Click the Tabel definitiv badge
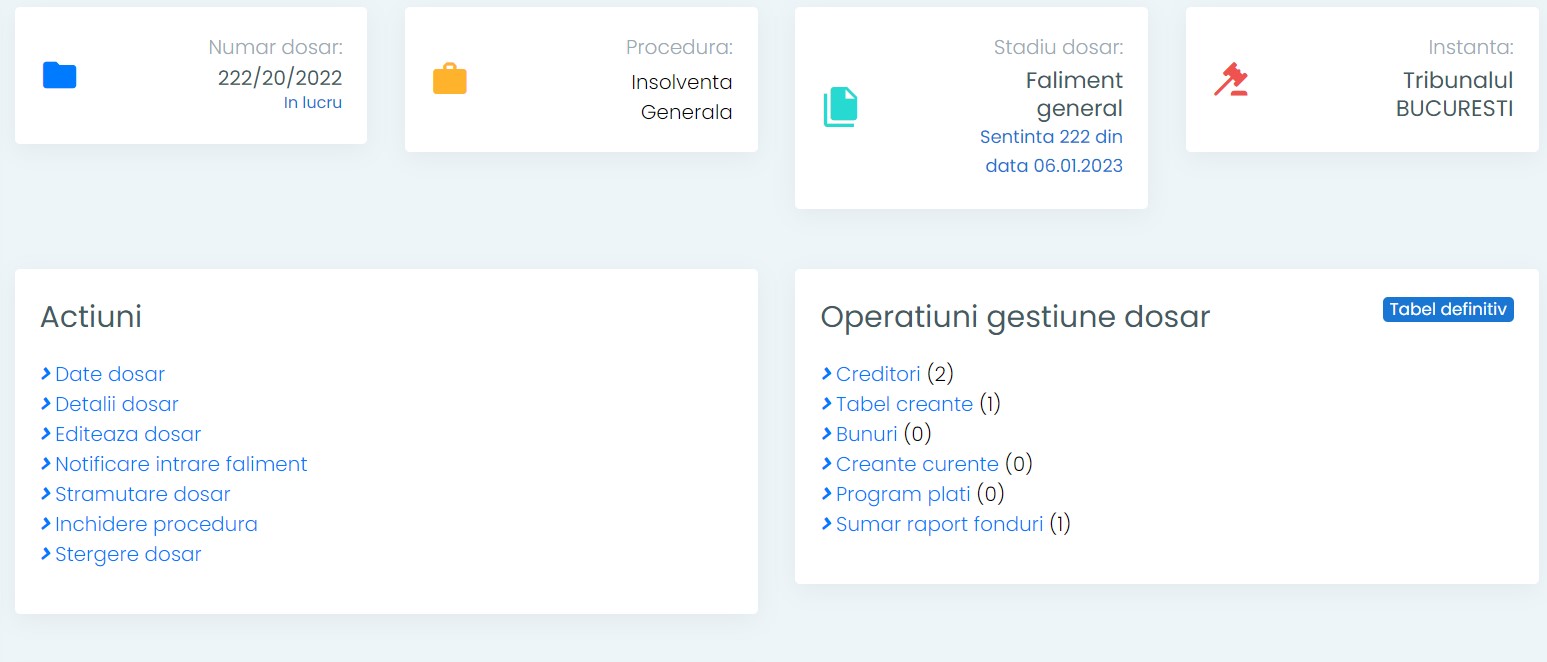Image resolution: width=1547 pixels, height=662 pixels. point(1448,309)
